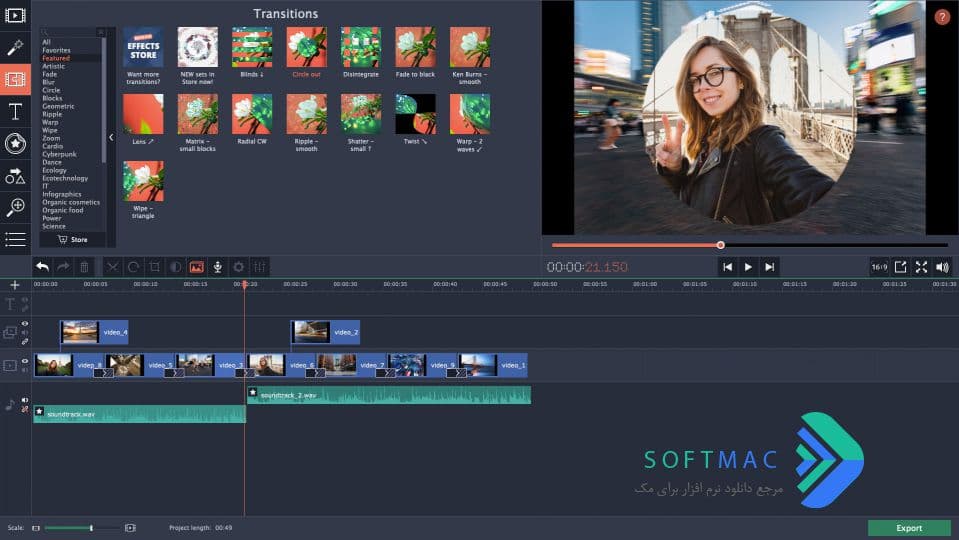The width and height of the screenshot is (959, 540).
Task: Mute the audio track
Action: [25, 400]
